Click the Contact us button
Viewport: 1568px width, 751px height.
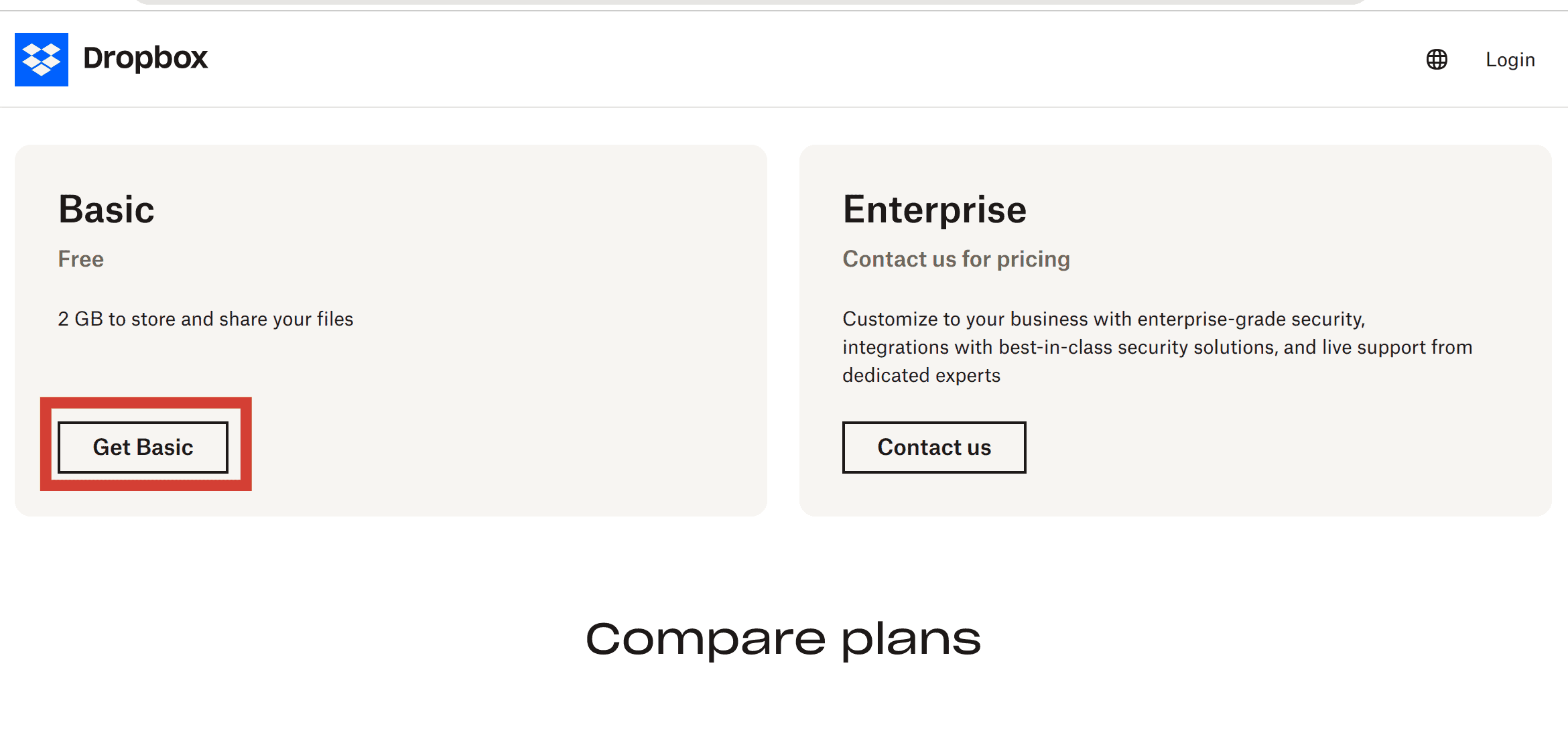pos(934,447)
